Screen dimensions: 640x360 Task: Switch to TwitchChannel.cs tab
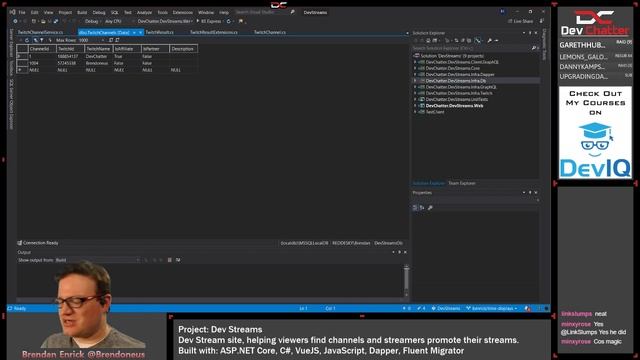click(x=270, y=32)
